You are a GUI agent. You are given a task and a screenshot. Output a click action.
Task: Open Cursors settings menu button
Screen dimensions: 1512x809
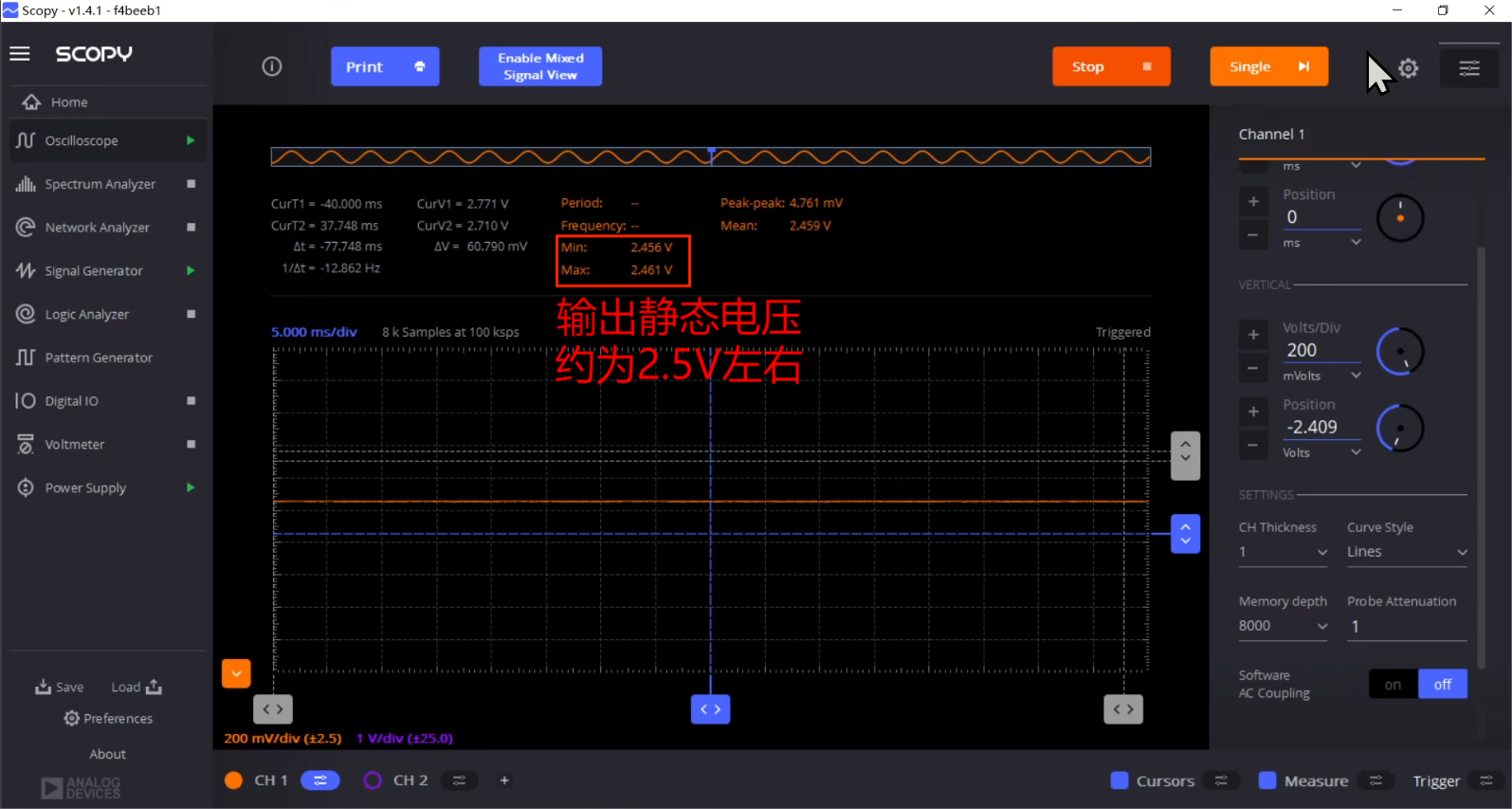1221,781
